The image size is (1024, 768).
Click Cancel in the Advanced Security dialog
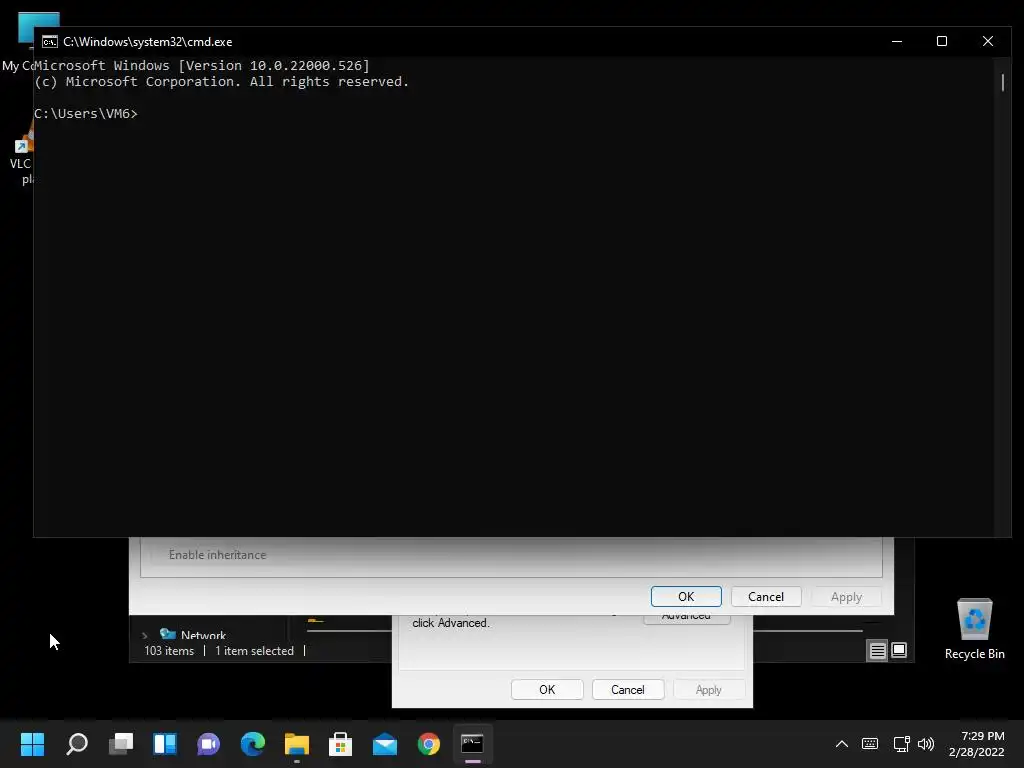point(765,596)
